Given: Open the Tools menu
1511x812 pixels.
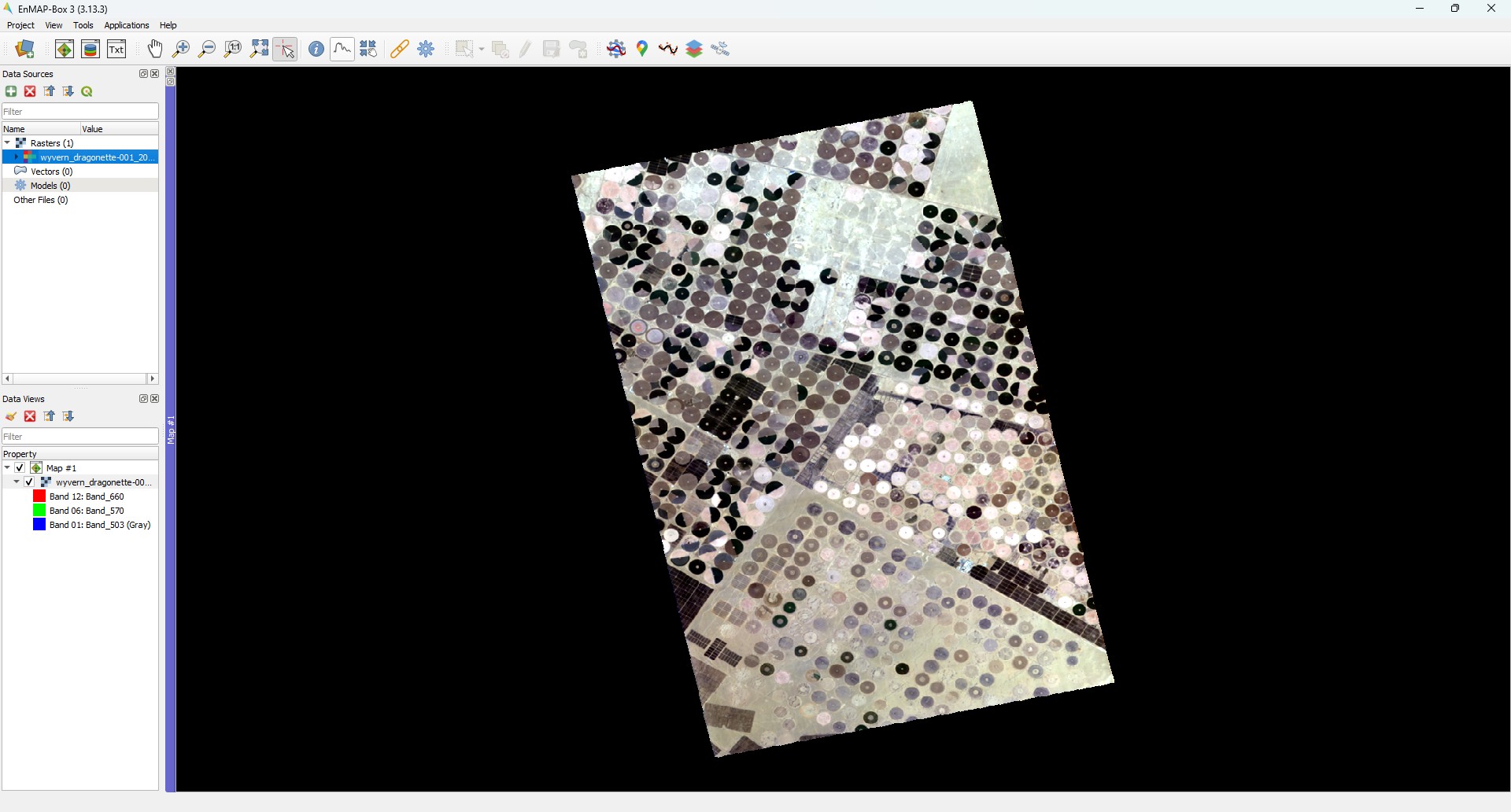Looking at the screenshot, I should click(x=83, y=25).
